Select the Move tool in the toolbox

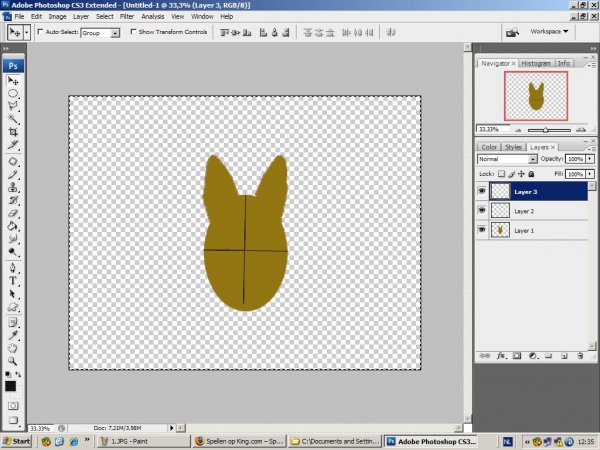13,81
